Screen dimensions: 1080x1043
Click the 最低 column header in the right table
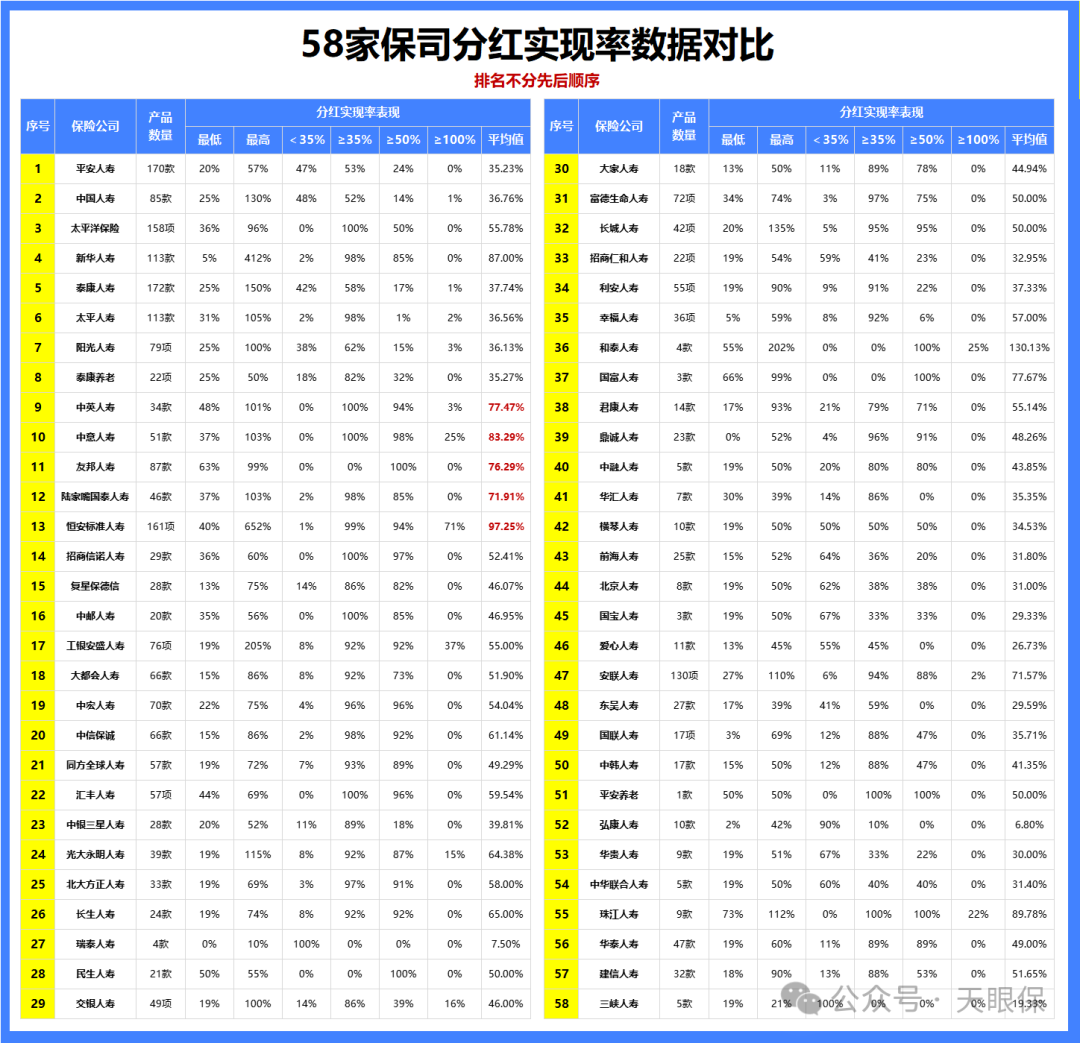(731, 141)
